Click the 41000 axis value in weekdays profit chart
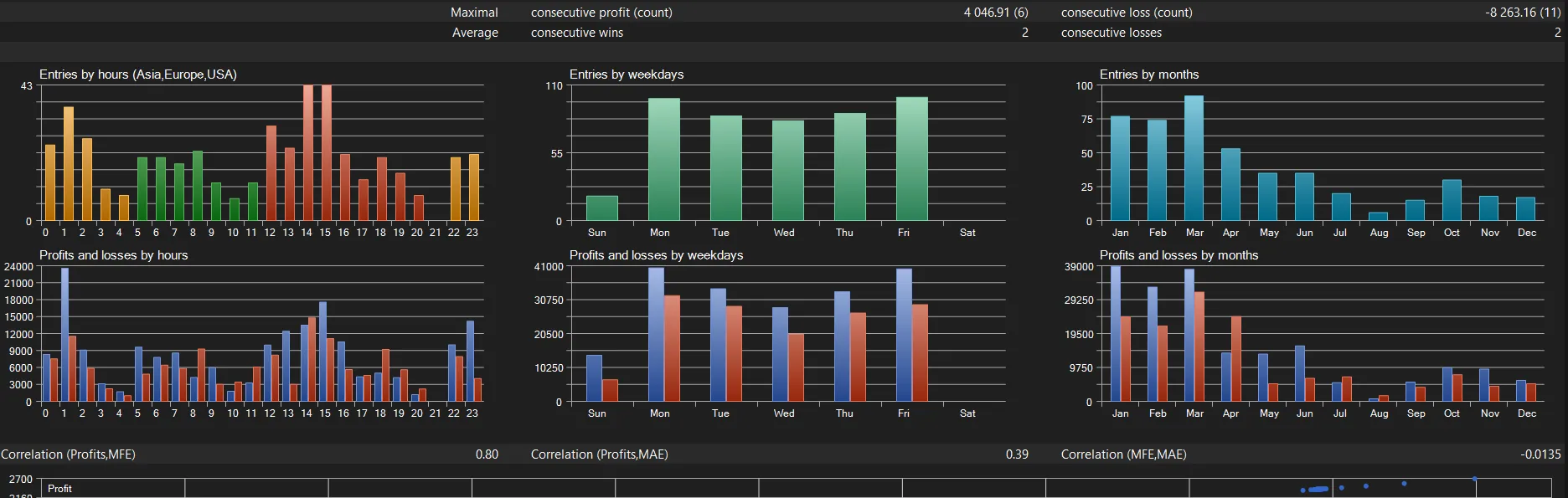 [x=549, y=267]
